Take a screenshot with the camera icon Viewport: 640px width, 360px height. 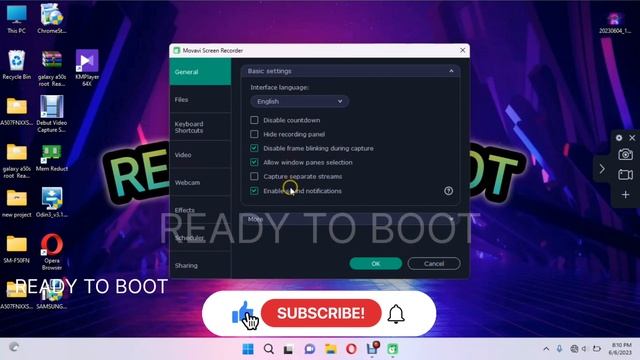(x=625, y=155)
